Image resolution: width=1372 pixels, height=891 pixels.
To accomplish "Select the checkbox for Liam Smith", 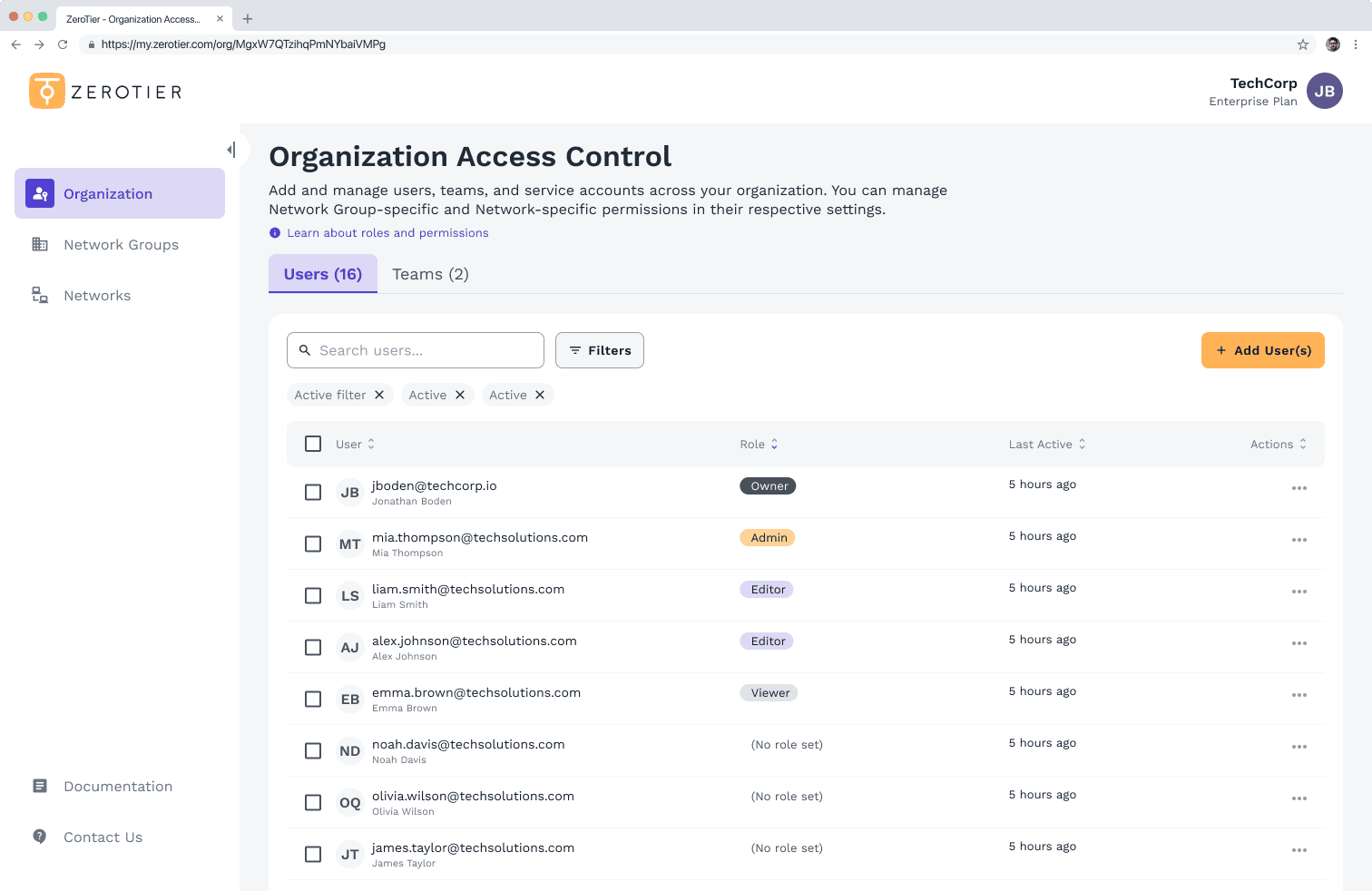I will [313, 595].
